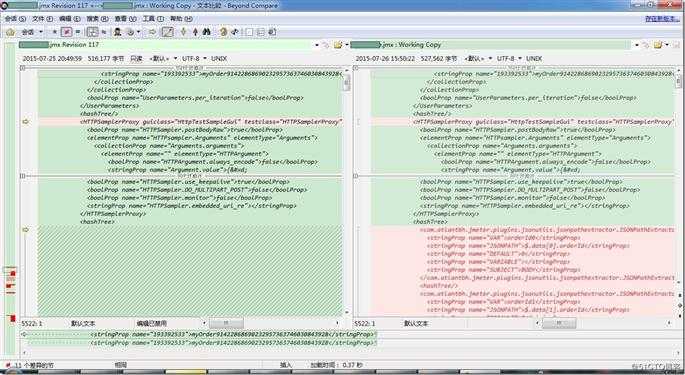
Task: Click the left pane UNIX line-ending label
Action: pos(219,59)
